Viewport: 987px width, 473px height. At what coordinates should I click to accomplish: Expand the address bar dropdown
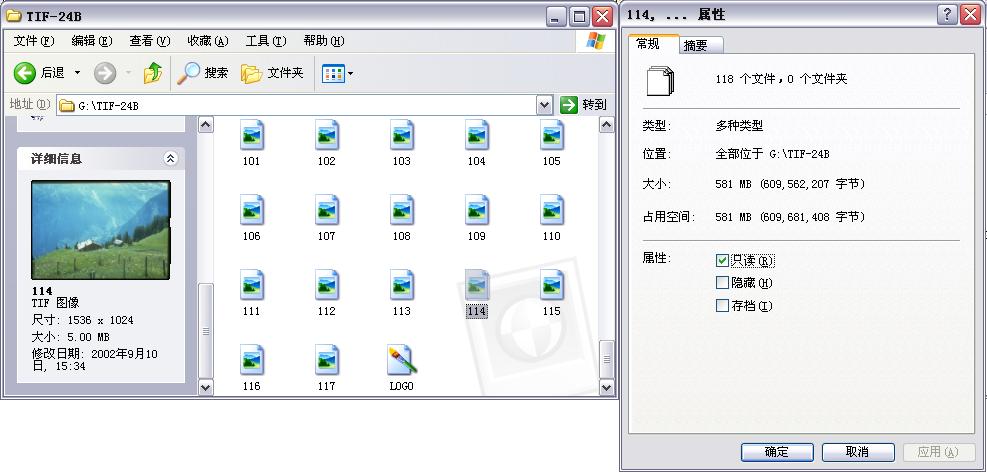[x=545, y=105]
